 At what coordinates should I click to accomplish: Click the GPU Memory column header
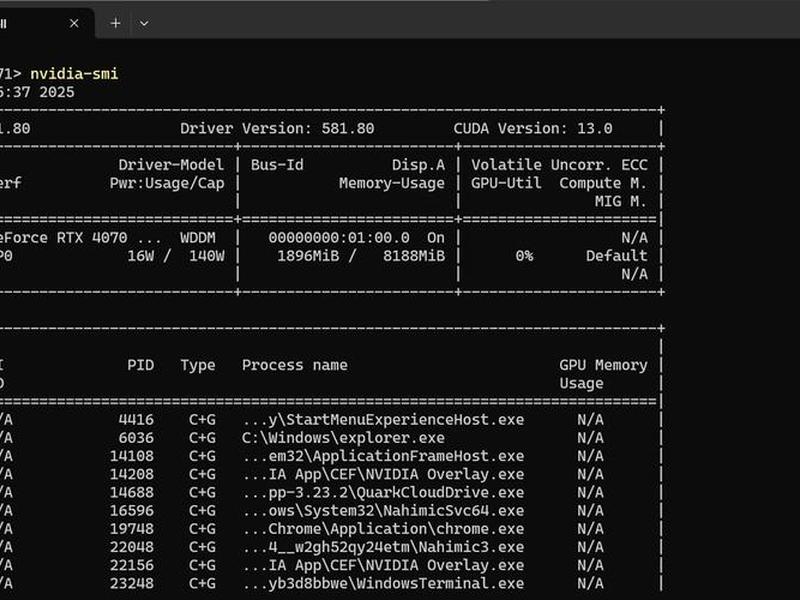[x=603, y=365]
